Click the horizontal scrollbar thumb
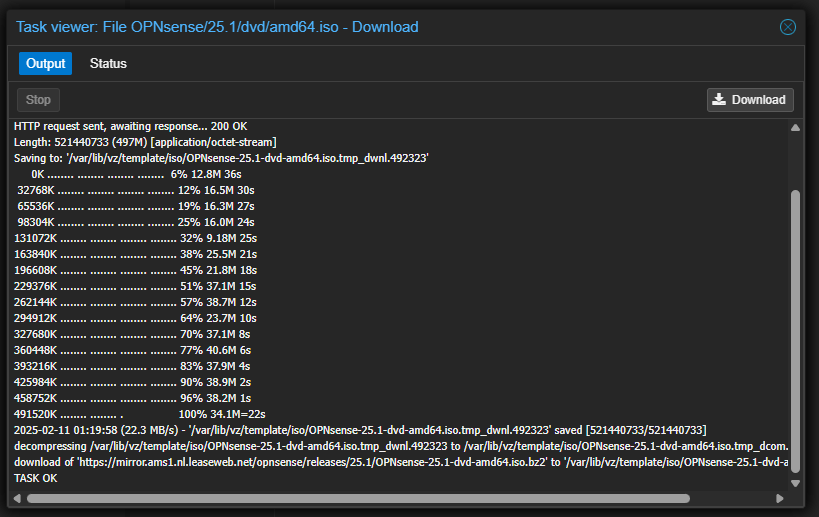Screen dimensions: 819x517 (358, 498)
